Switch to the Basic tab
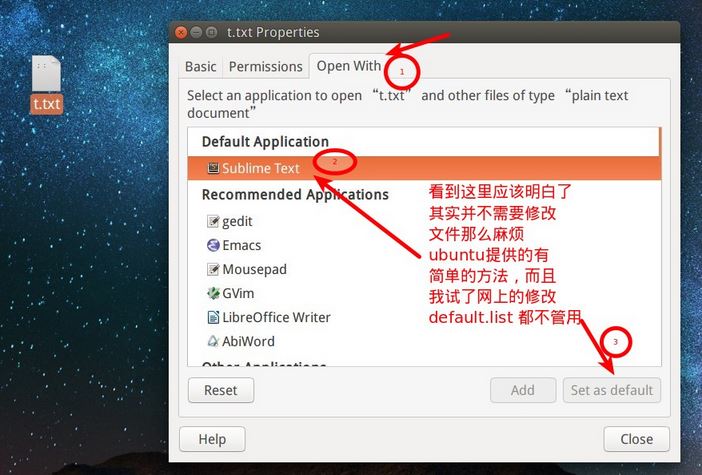Screen dimensions: 702x475 coord(201,67)
